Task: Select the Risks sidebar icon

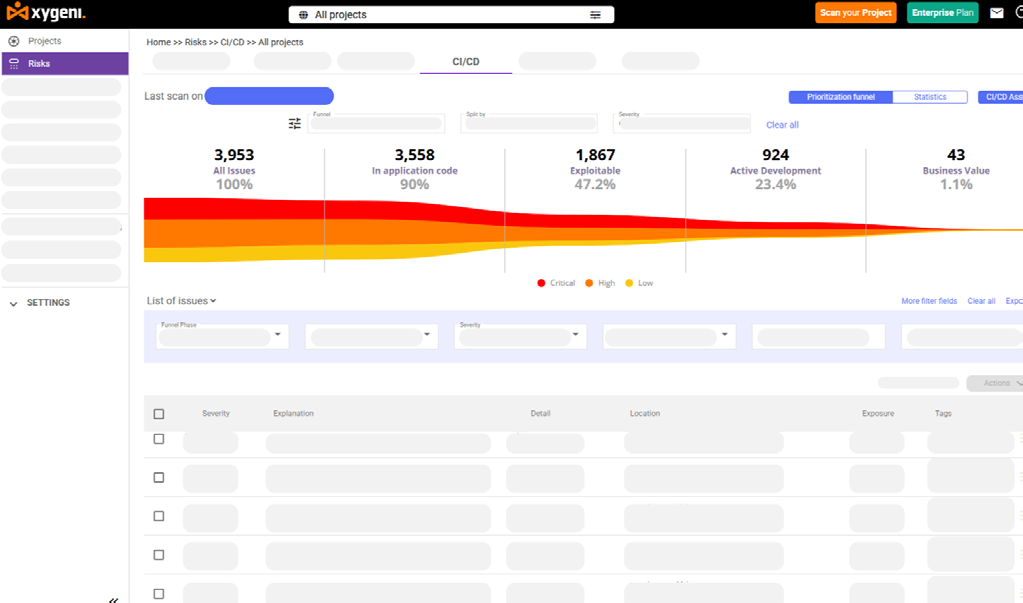Action: (x=14, y=64)
